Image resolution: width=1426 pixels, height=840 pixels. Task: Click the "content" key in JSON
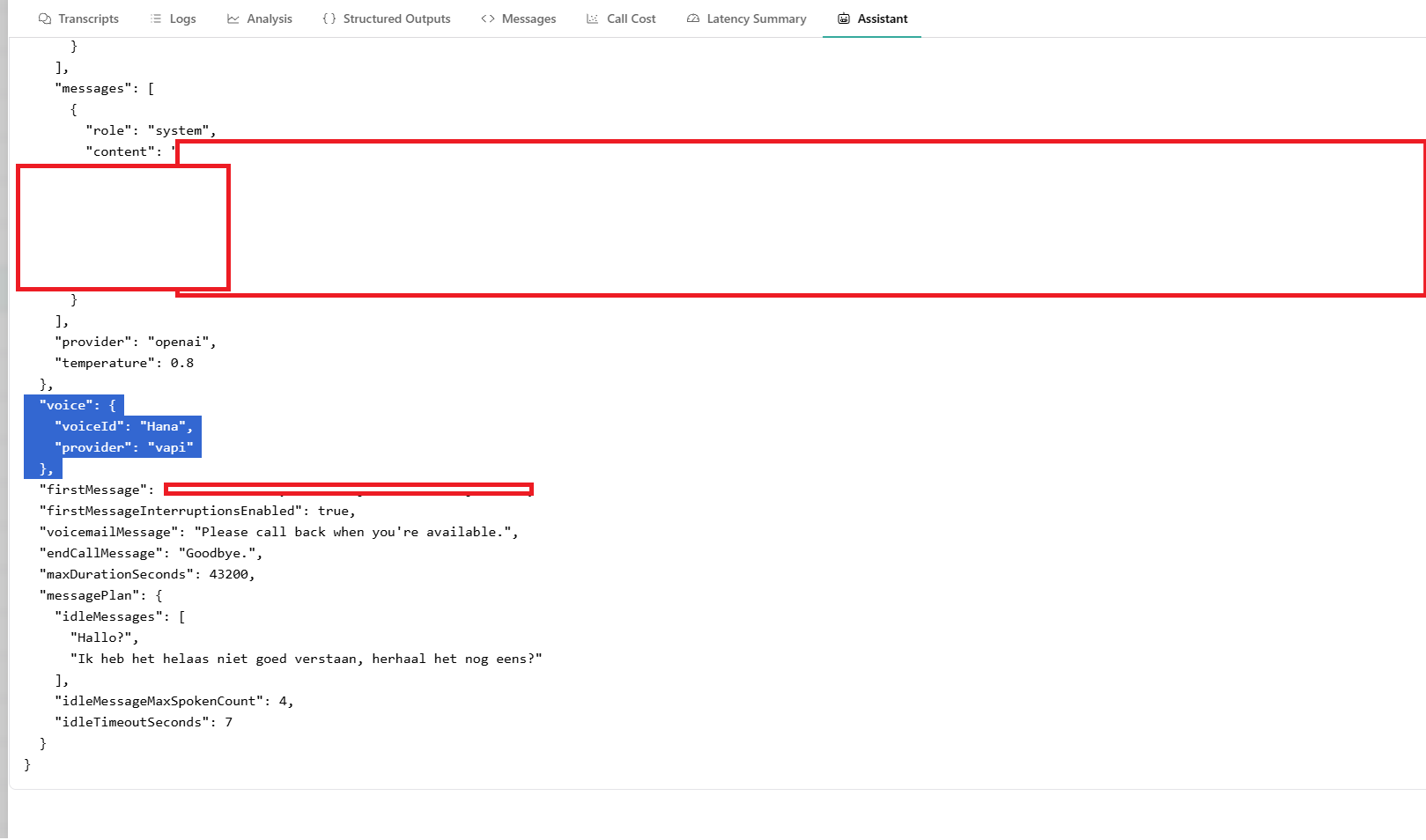point(120,151)
